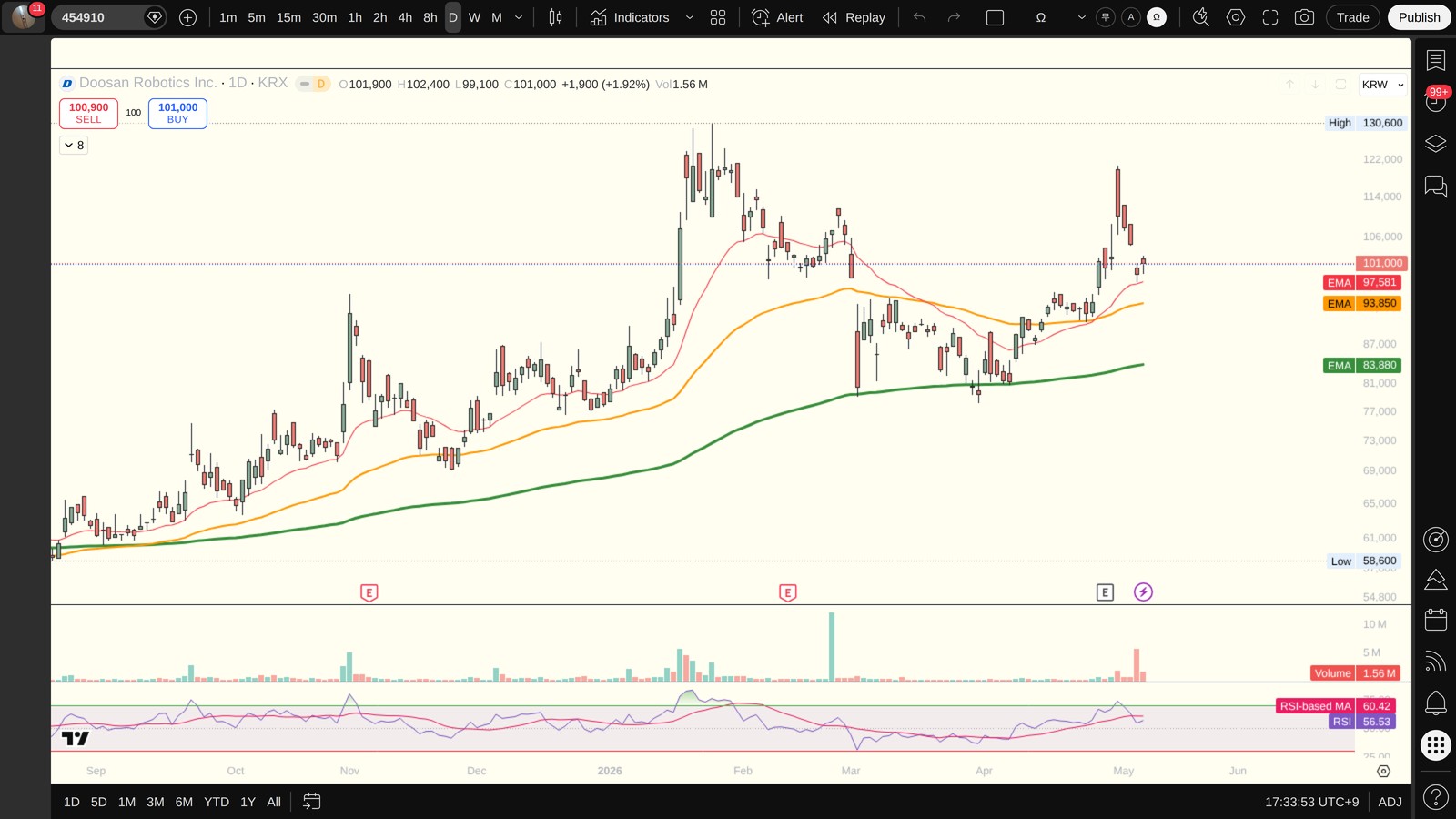This screenshot has height=819, width=1456.
Task: Toggle the ADJ adjusted price setting
Action: tap(1390, 802)
